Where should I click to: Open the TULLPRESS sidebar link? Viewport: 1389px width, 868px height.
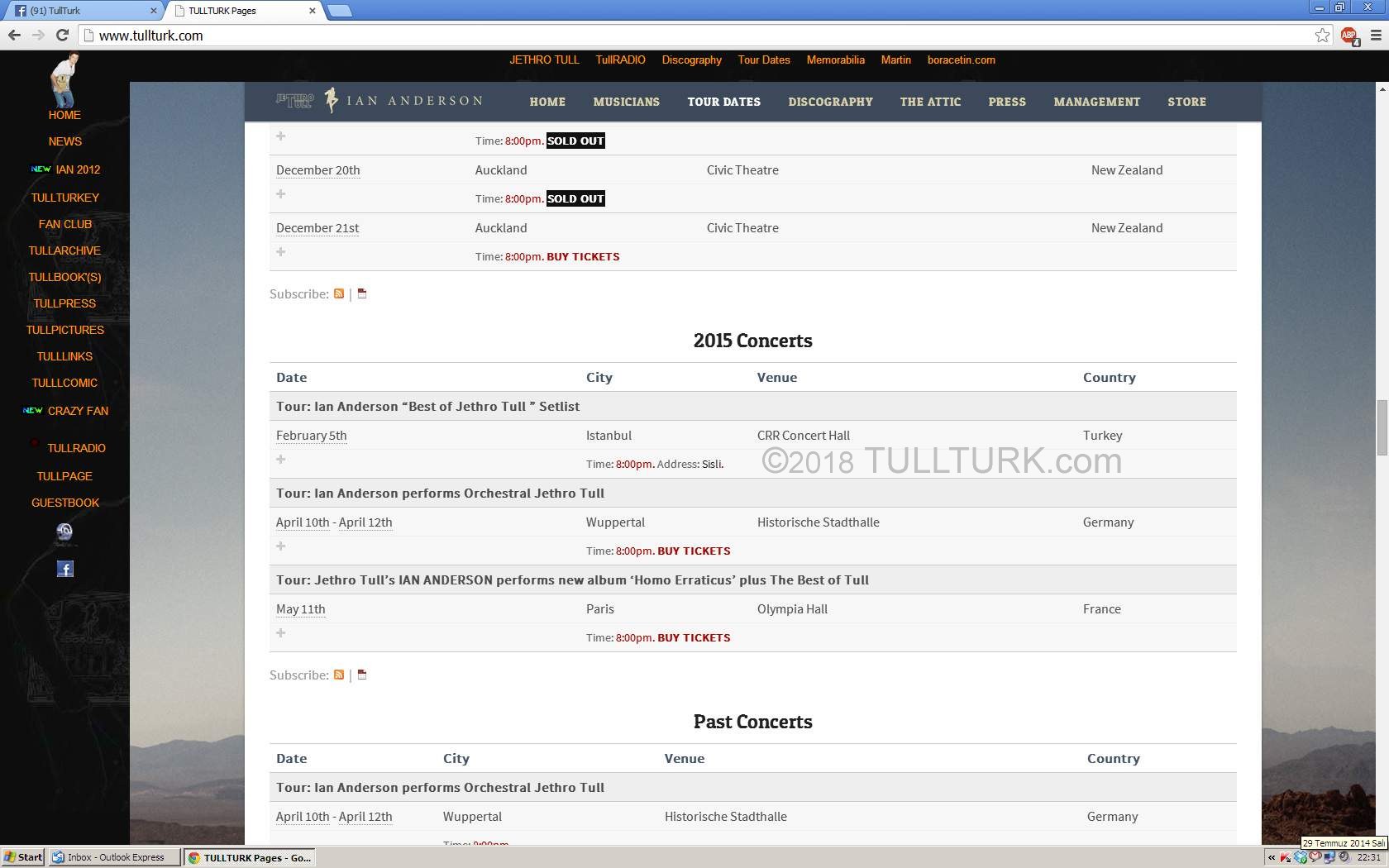click(64, 303)
